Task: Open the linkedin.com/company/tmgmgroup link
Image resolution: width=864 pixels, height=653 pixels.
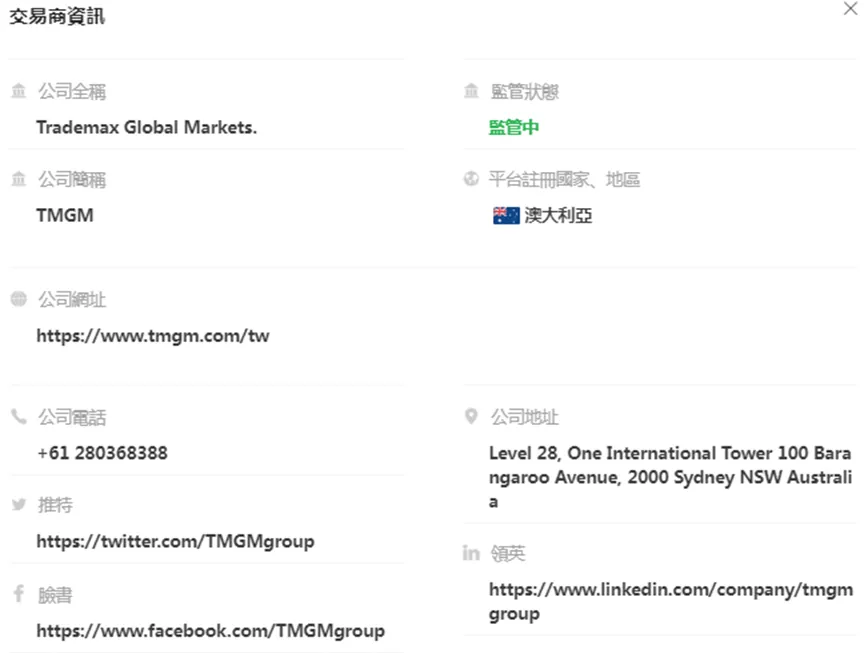Action: (x=671, y=601)
